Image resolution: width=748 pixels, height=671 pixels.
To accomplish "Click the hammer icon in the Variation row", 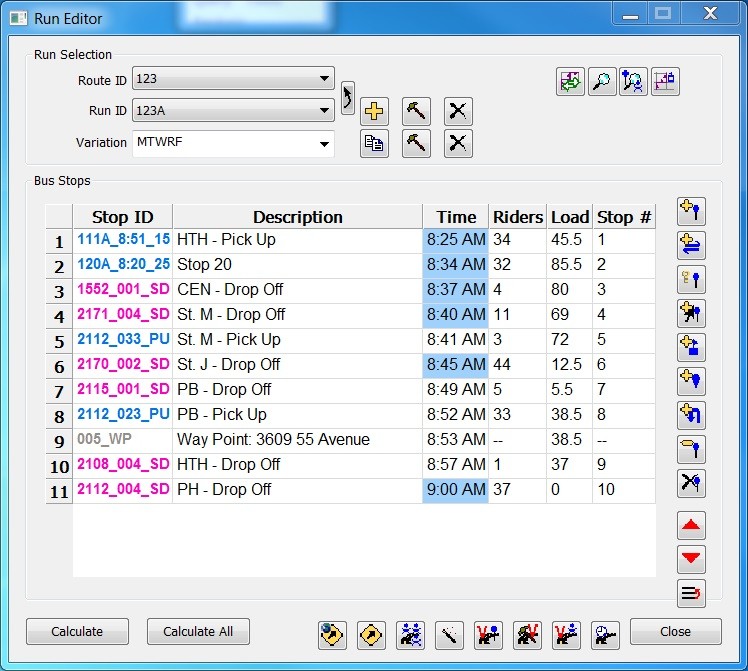I will click(x=416, y=143).
